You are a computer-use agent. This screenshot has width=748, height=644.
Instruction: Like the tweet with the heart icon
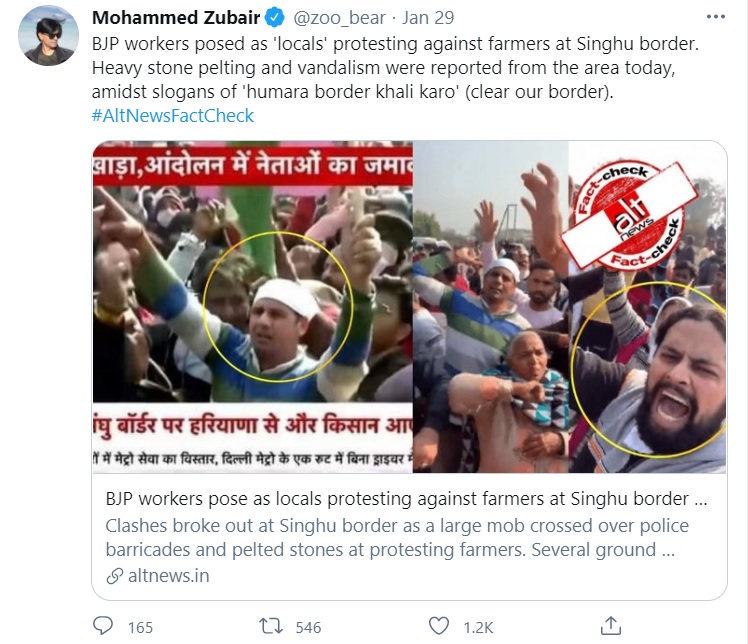tap(439, 626)
